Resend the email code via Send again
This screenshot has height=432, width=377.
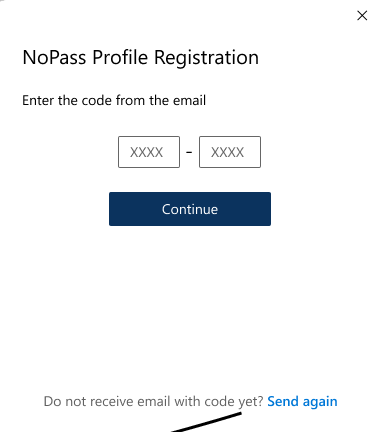pos(302,401)
